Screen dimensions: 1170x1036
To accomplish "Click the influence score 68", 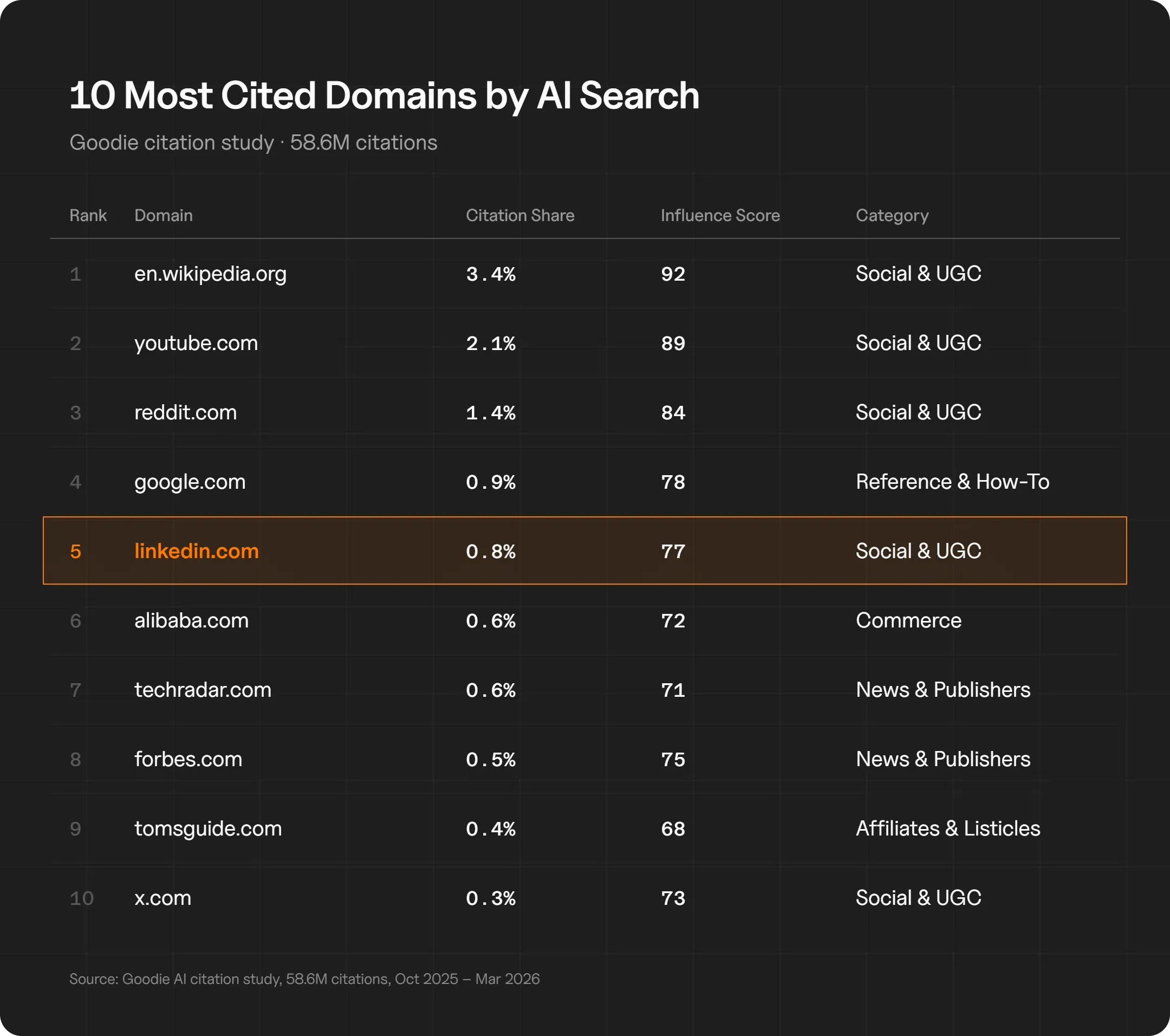I will pos(673,828).
